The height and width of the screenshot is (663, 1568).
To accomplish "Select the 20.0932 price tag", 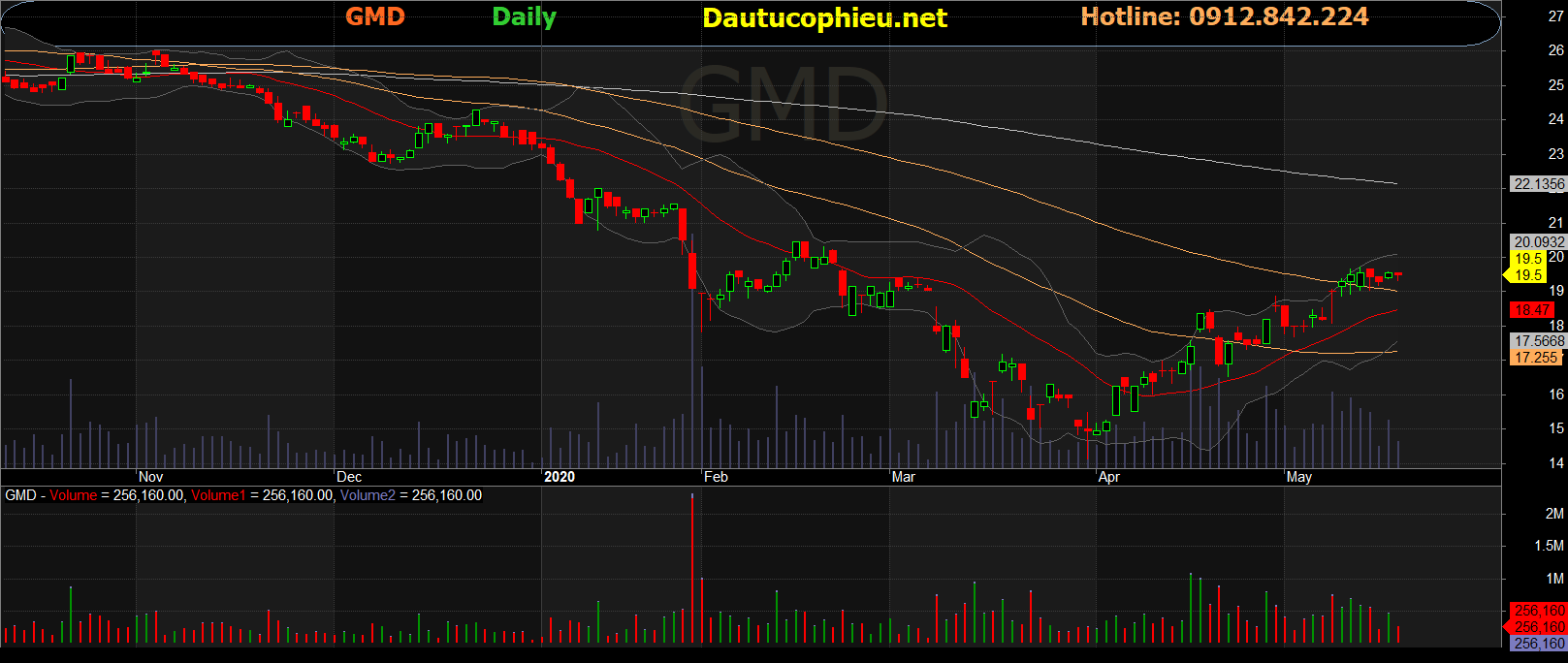I will click(1539, 242).
